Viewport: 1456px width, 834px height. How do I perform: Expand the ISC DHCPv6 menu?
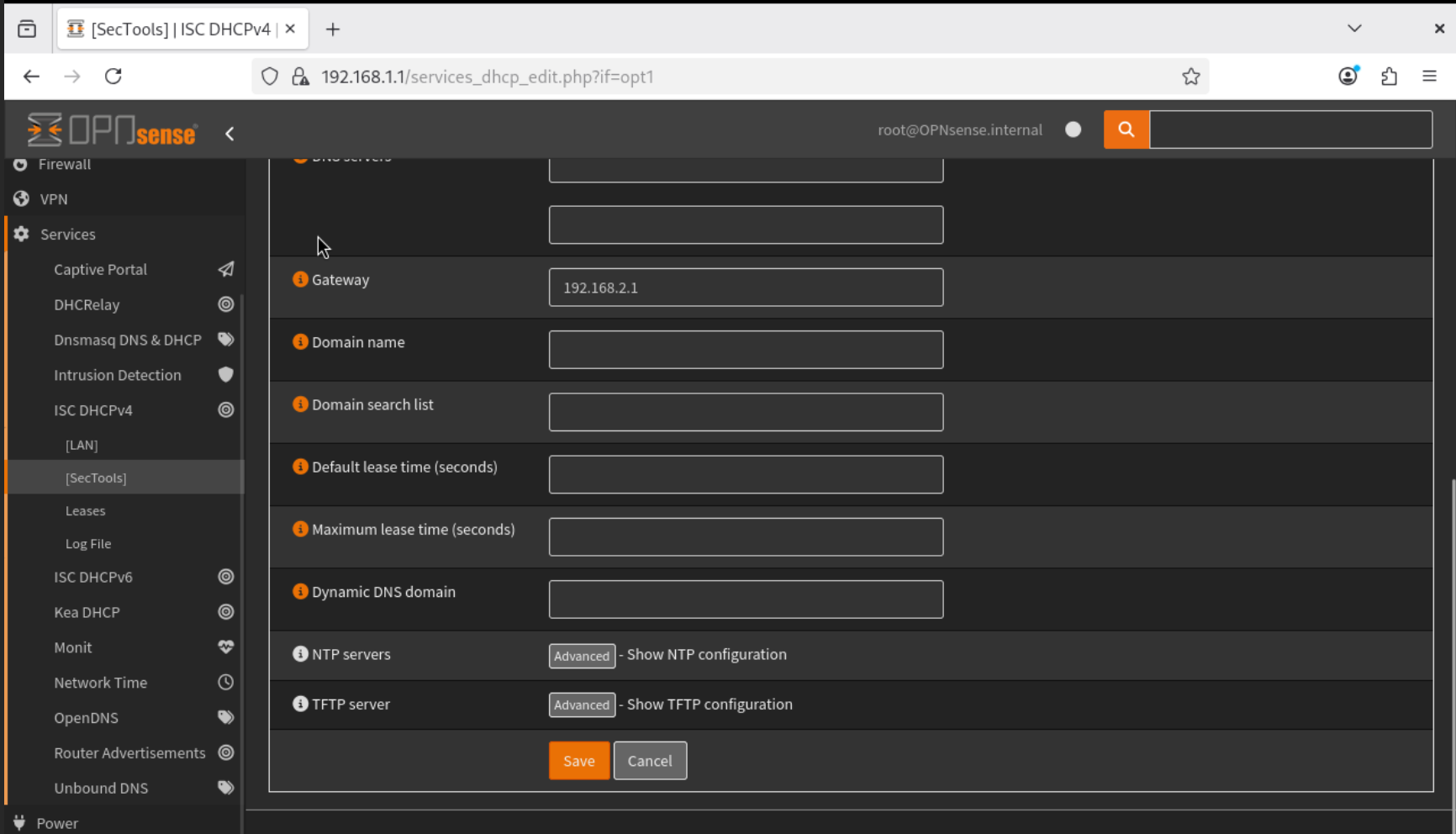pyautogui.click(x=93, y=577)
